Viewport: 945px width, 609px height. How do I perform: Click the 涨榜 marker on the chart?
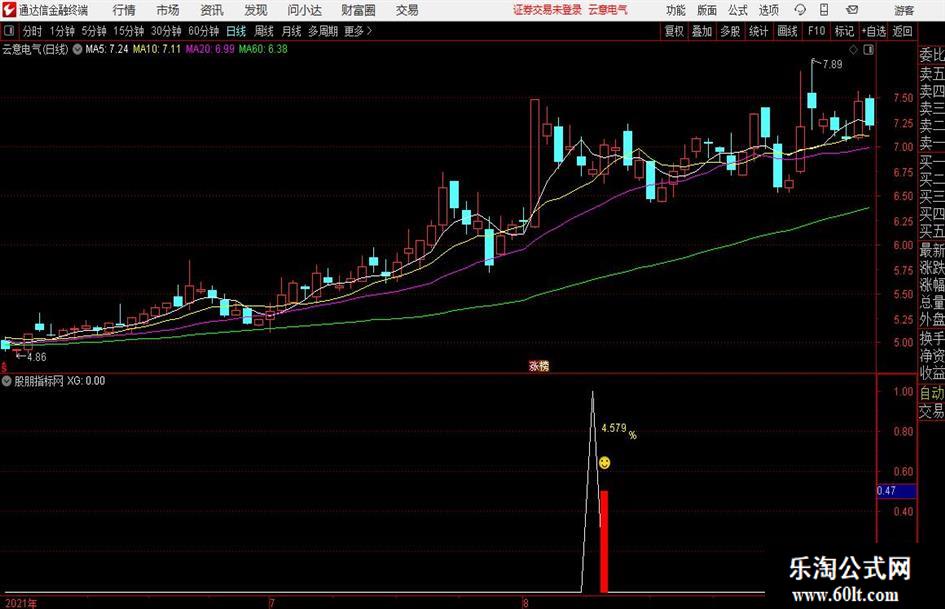tap(539, 366)
